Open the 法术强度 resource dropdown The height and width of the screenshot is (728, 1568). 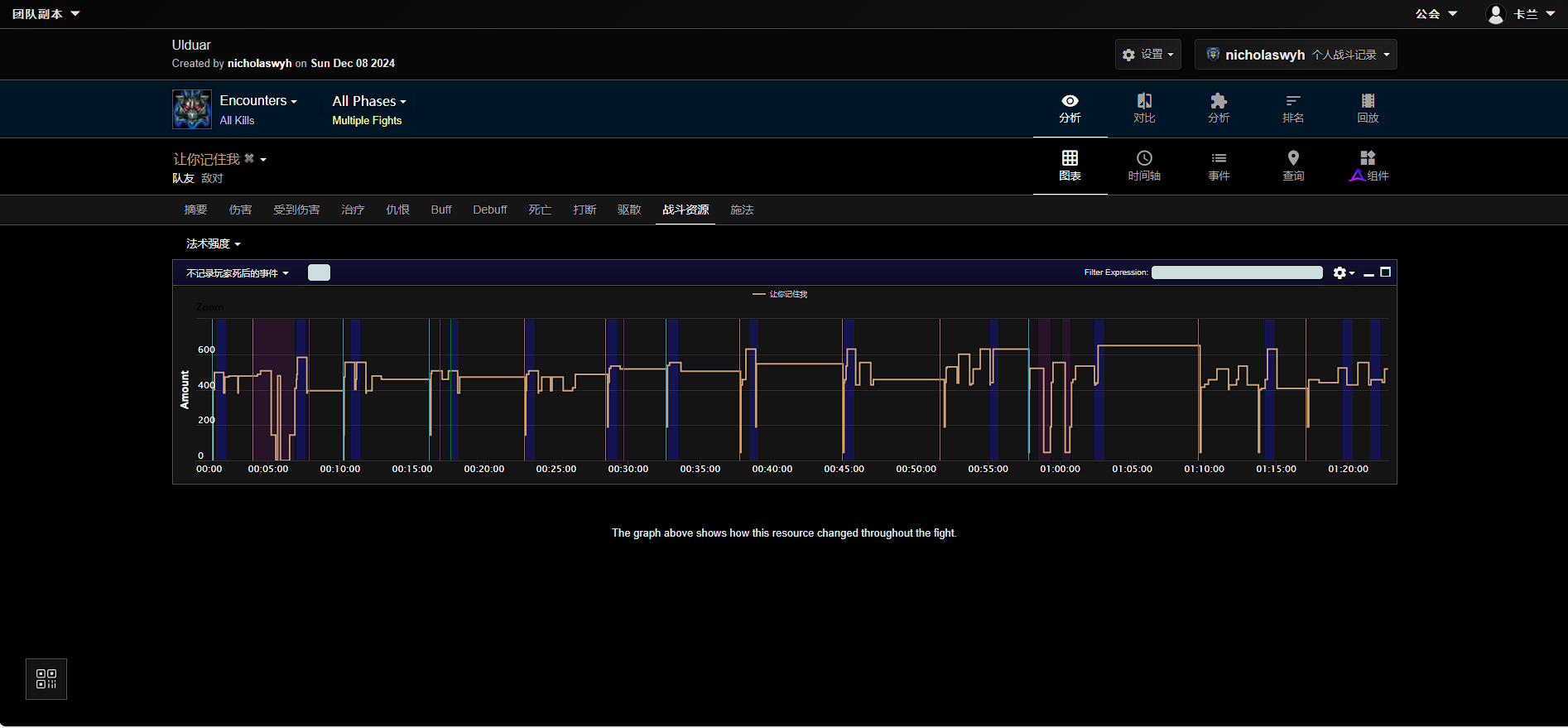(x=214, y=244)
